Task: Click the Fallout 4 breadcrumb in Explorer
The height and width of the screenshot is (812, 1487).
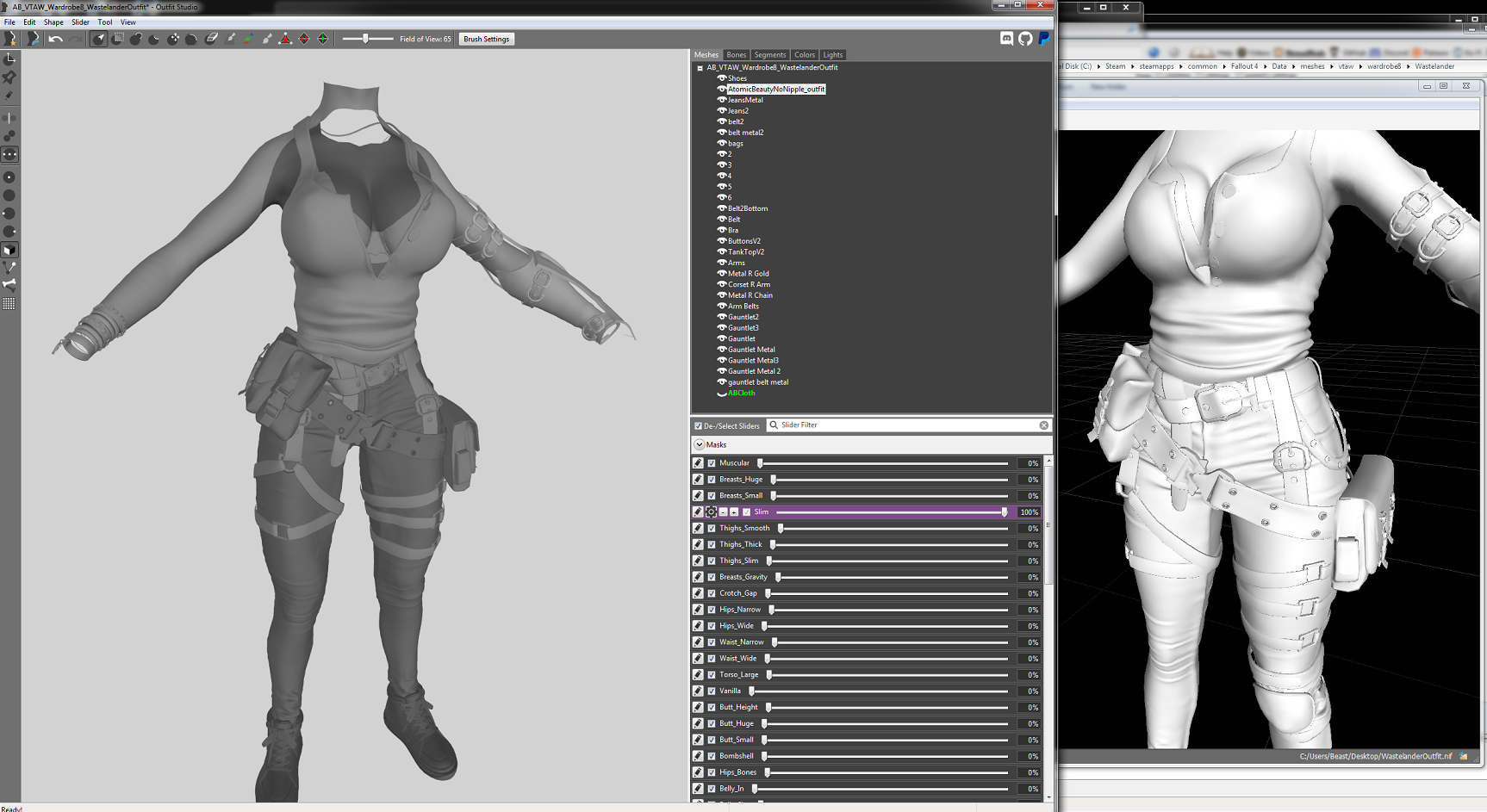Action: pyautogui.click(x=1244, y=66)
